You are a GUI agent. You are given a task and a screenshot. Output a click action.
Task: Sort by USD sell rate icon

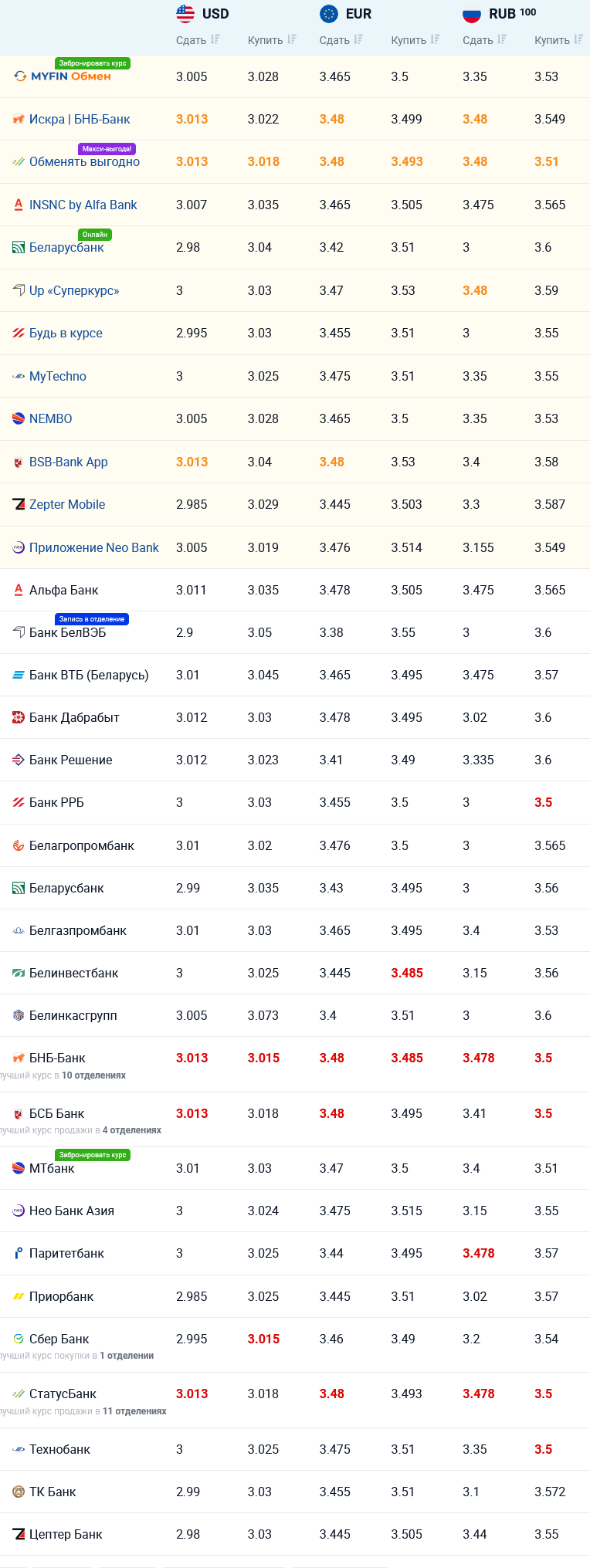[x=215, y=39]
